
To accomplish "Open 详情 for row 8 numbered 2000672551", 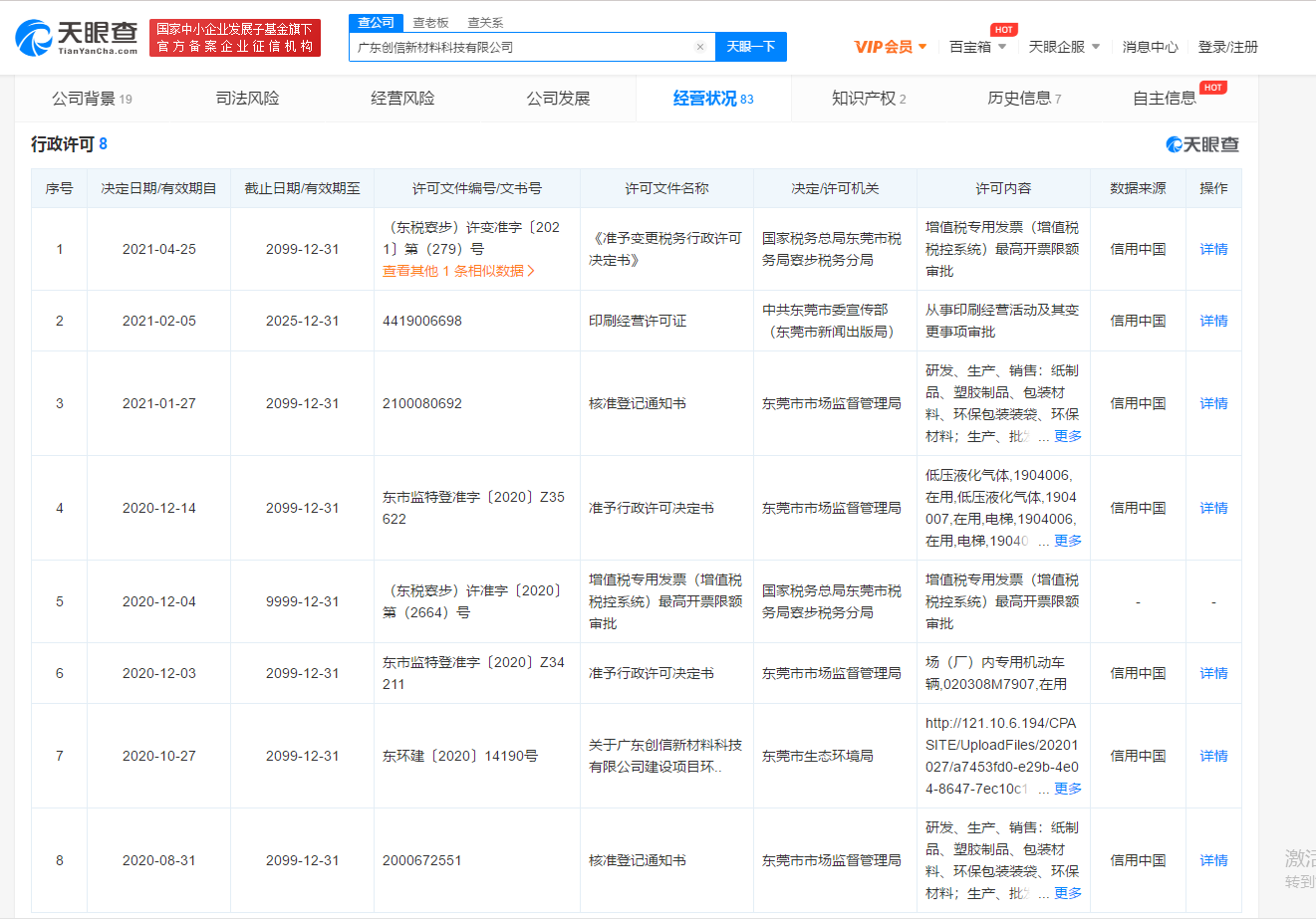I will click(x=1213, y=860).
